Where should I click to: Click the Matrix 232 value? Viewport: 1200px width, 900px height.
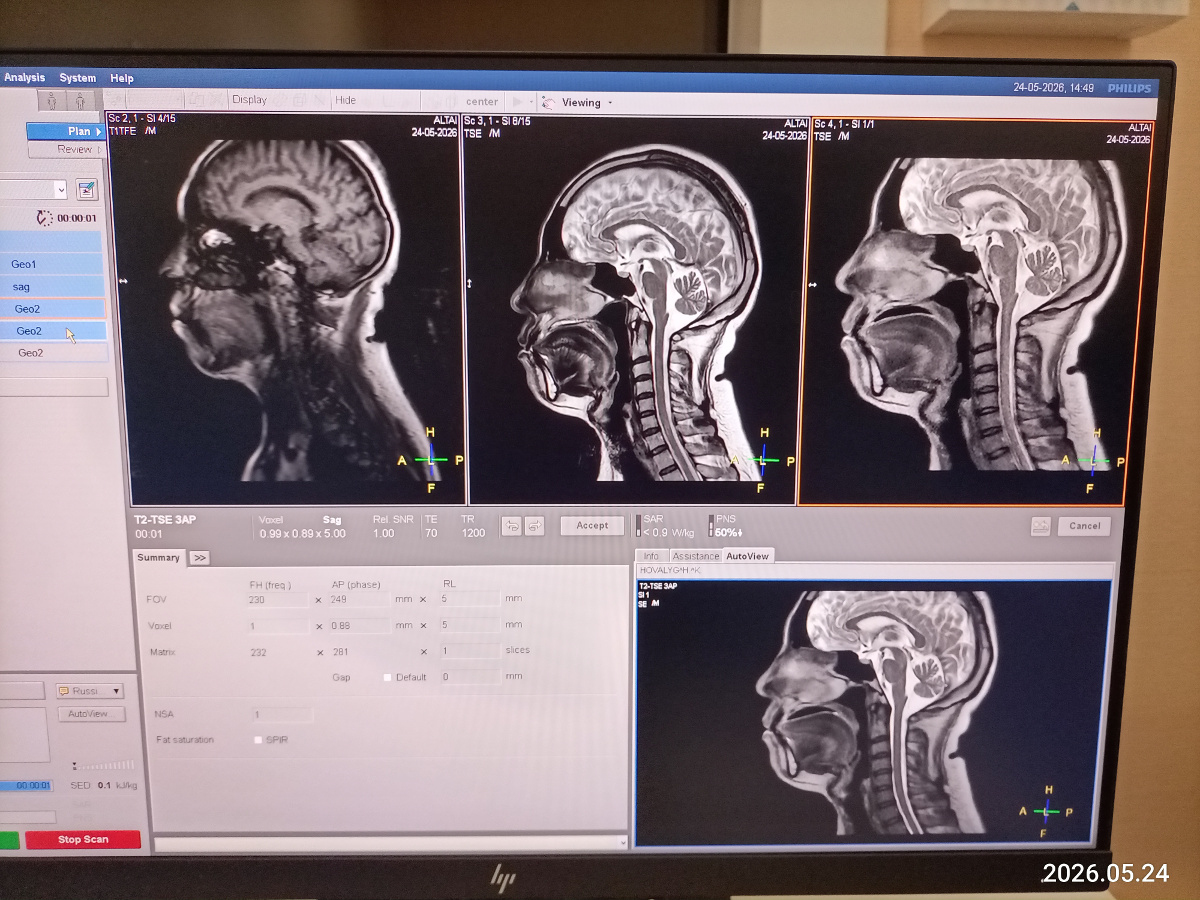pos(258,652)
